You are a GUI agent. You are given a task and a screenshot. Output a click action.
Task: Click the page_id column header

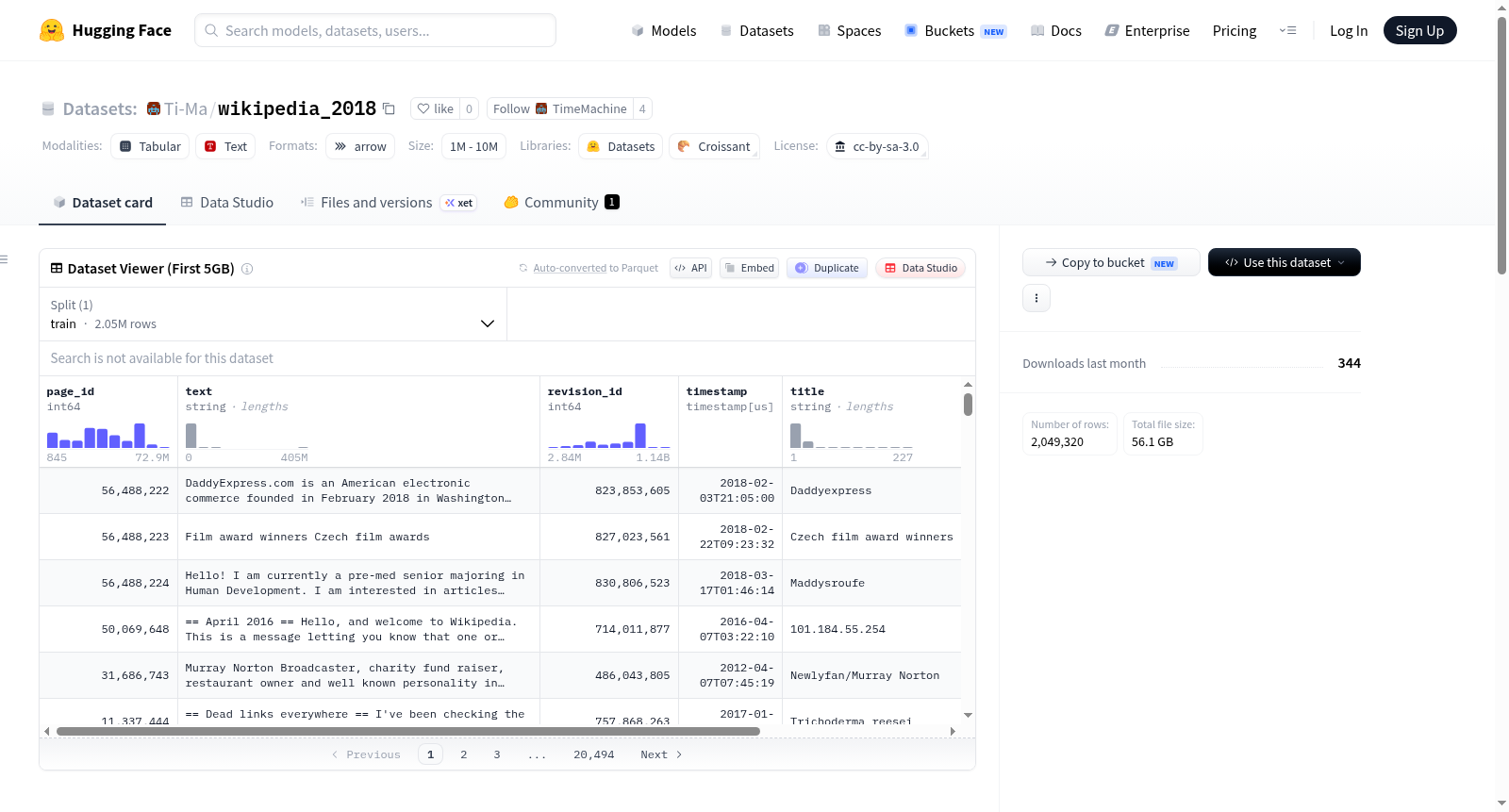71,391
